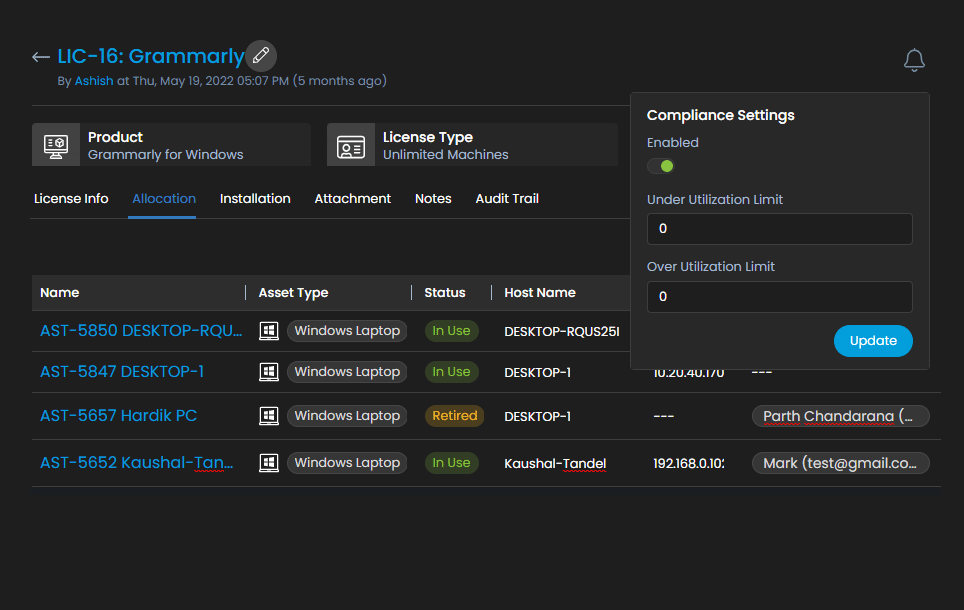Click the Windows icon in AST-5657 row
This screenshot has height=610, width=964.
[x=269, y=416]
